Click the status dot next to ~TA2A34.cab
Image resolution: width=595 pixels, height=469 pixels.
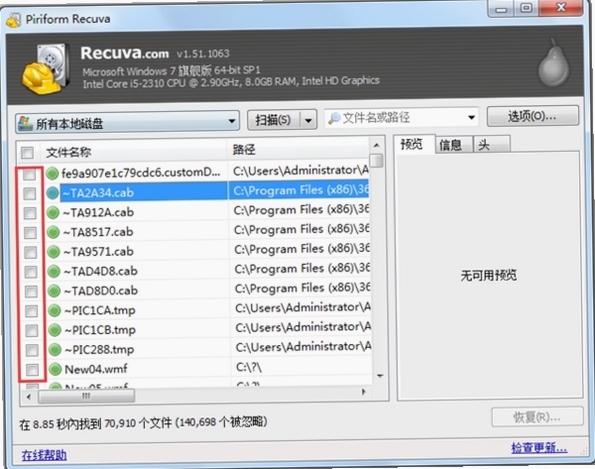tap(52, 193)
